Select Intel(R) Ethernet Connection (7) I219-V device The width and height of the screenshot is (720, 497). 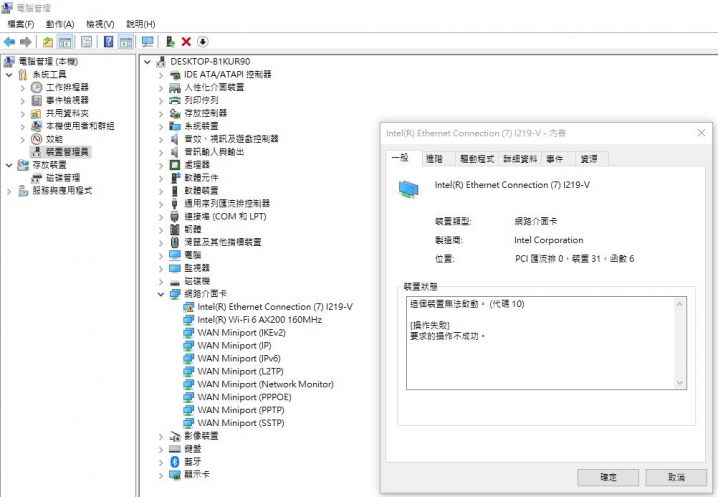tap(275, 307)
